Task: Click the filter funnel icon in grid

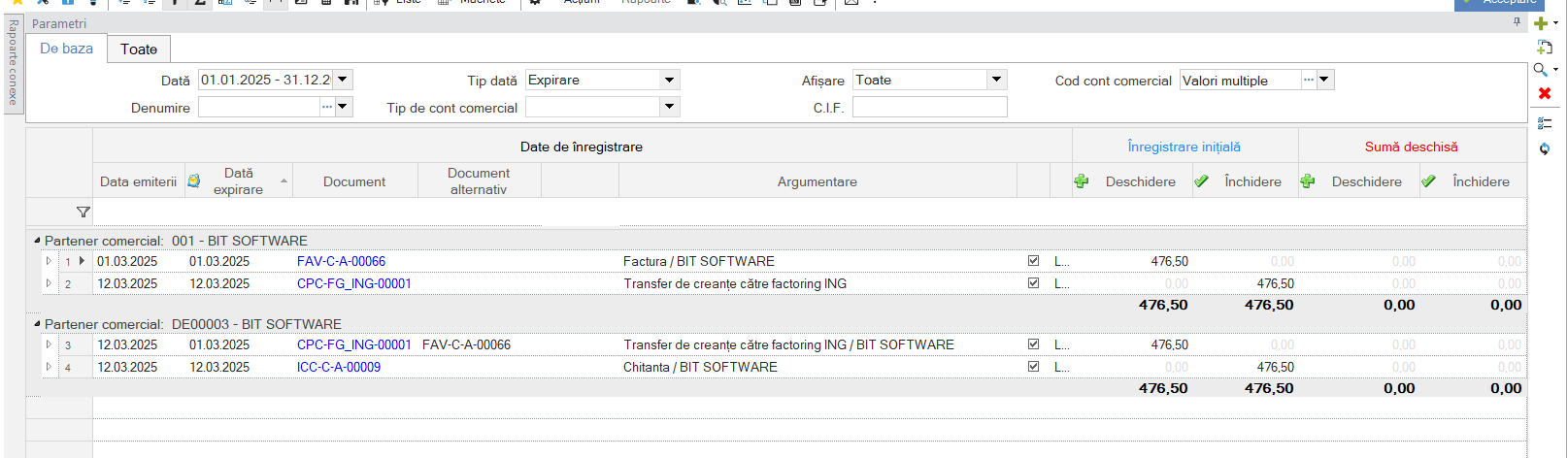Action: pyautogui.click(x=83, y=212)
